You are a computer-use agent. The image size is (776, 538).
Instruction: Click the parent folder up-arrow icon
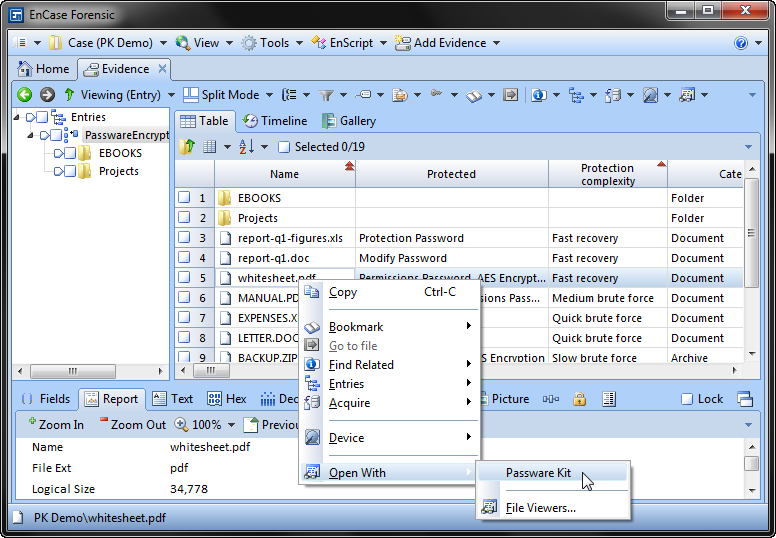(x=187, y=147)
